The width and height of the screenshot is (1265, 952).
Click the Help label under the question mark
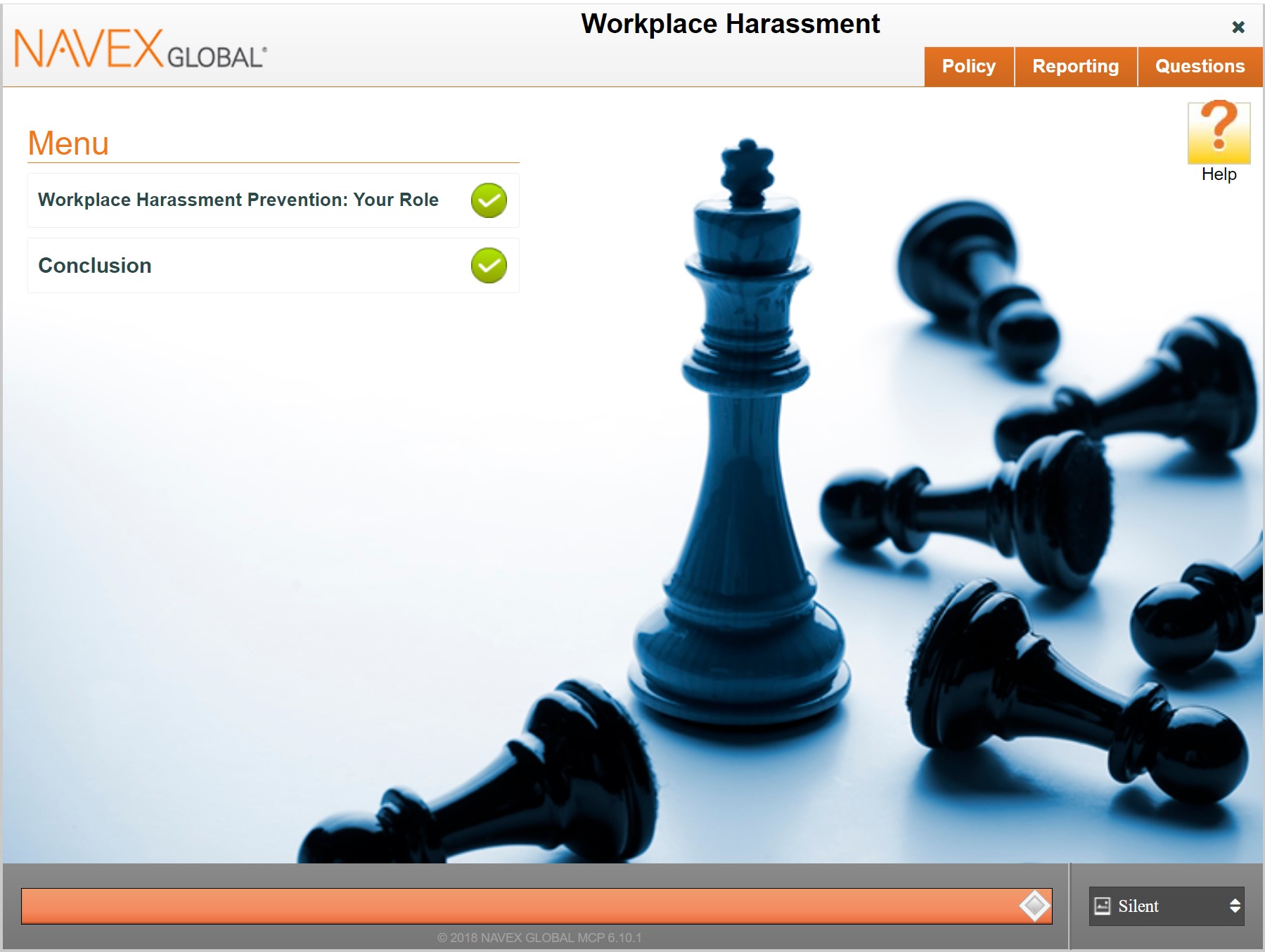tap(1219, 174)
